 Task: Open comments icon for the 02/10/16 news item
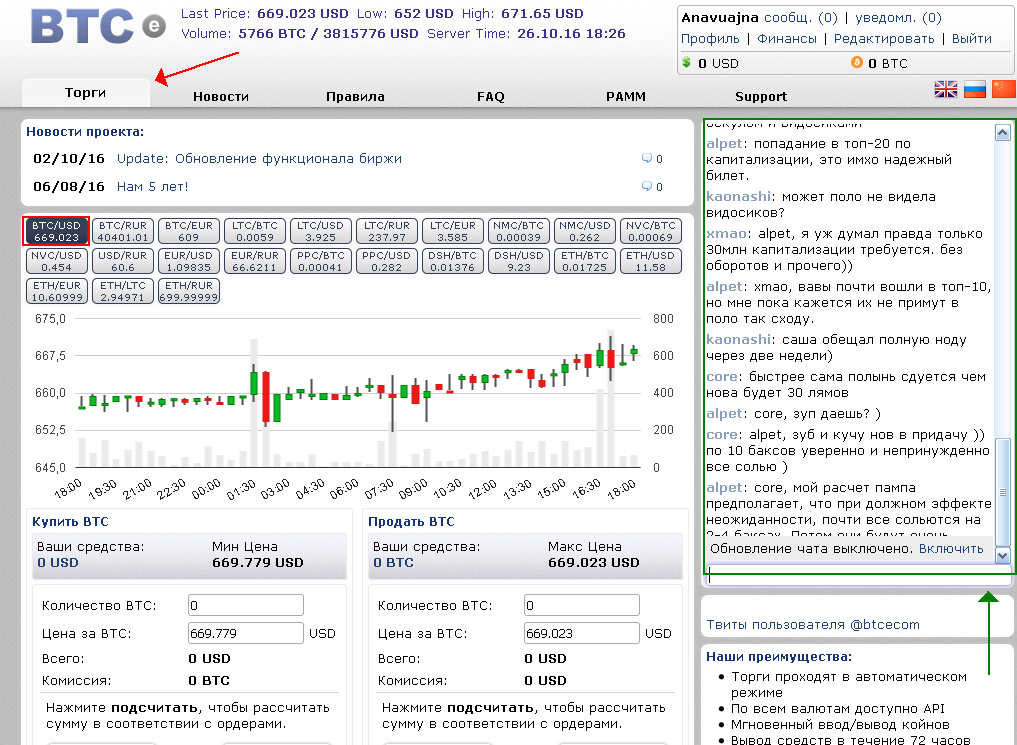click(x=646, y=159)
